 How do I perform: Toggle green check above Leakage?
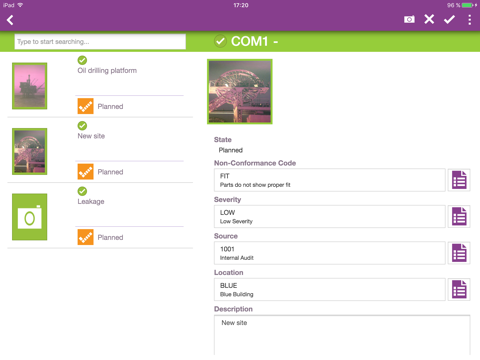click(x=82, y=191)
